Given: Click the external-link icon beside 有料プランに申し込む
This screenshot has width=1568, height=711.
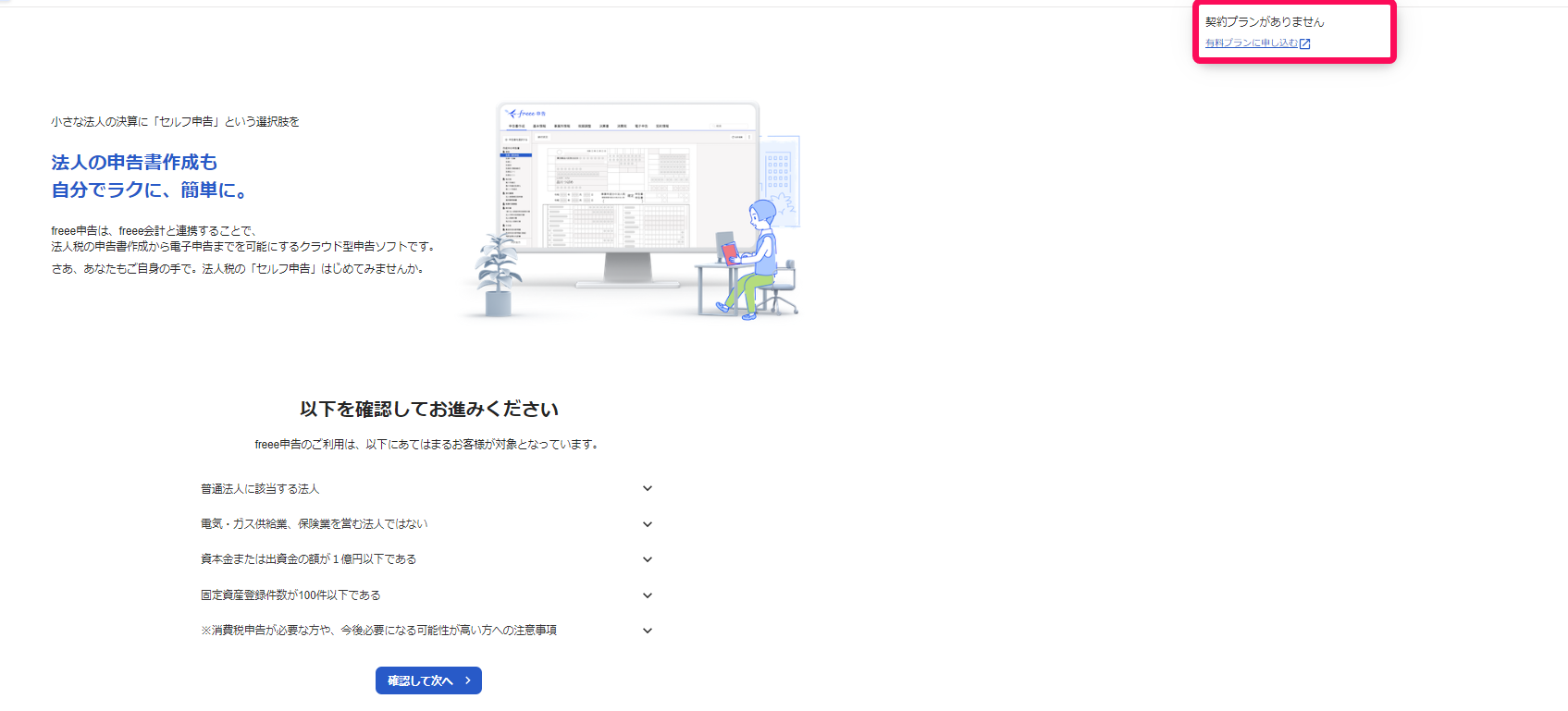Looking at the screenshot, I should pos(1305,43).
